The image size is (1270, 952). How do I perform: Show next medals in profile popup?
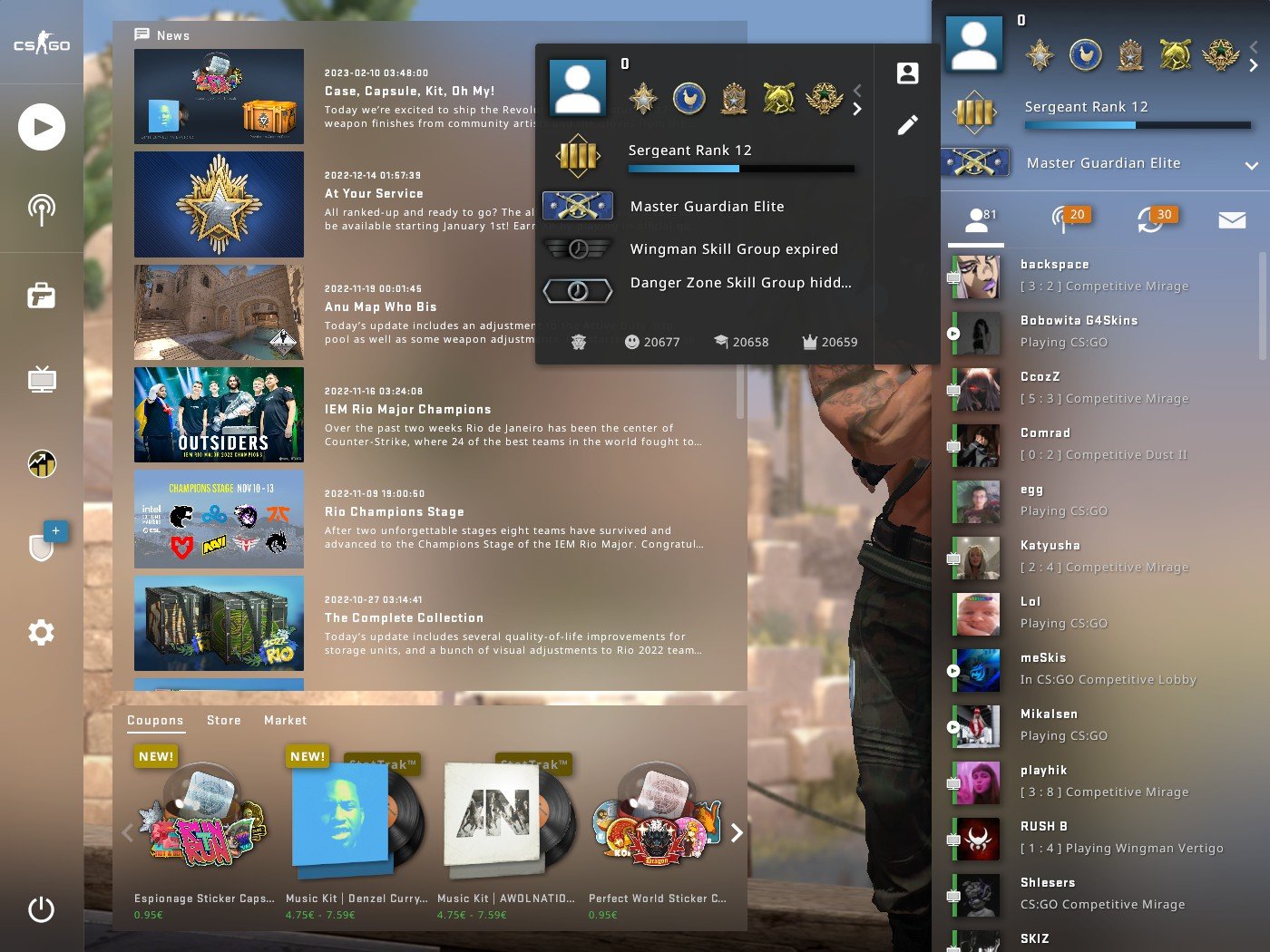857,110
